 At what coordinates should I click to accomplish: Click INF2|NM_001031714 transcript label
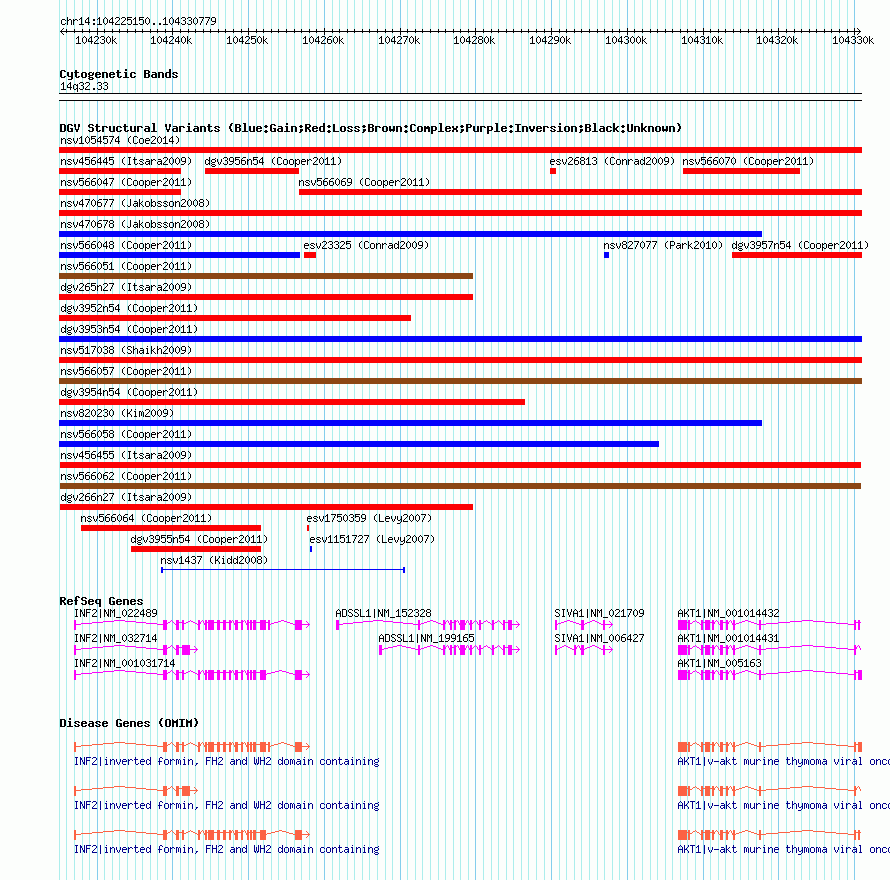(x=124, y=663)
